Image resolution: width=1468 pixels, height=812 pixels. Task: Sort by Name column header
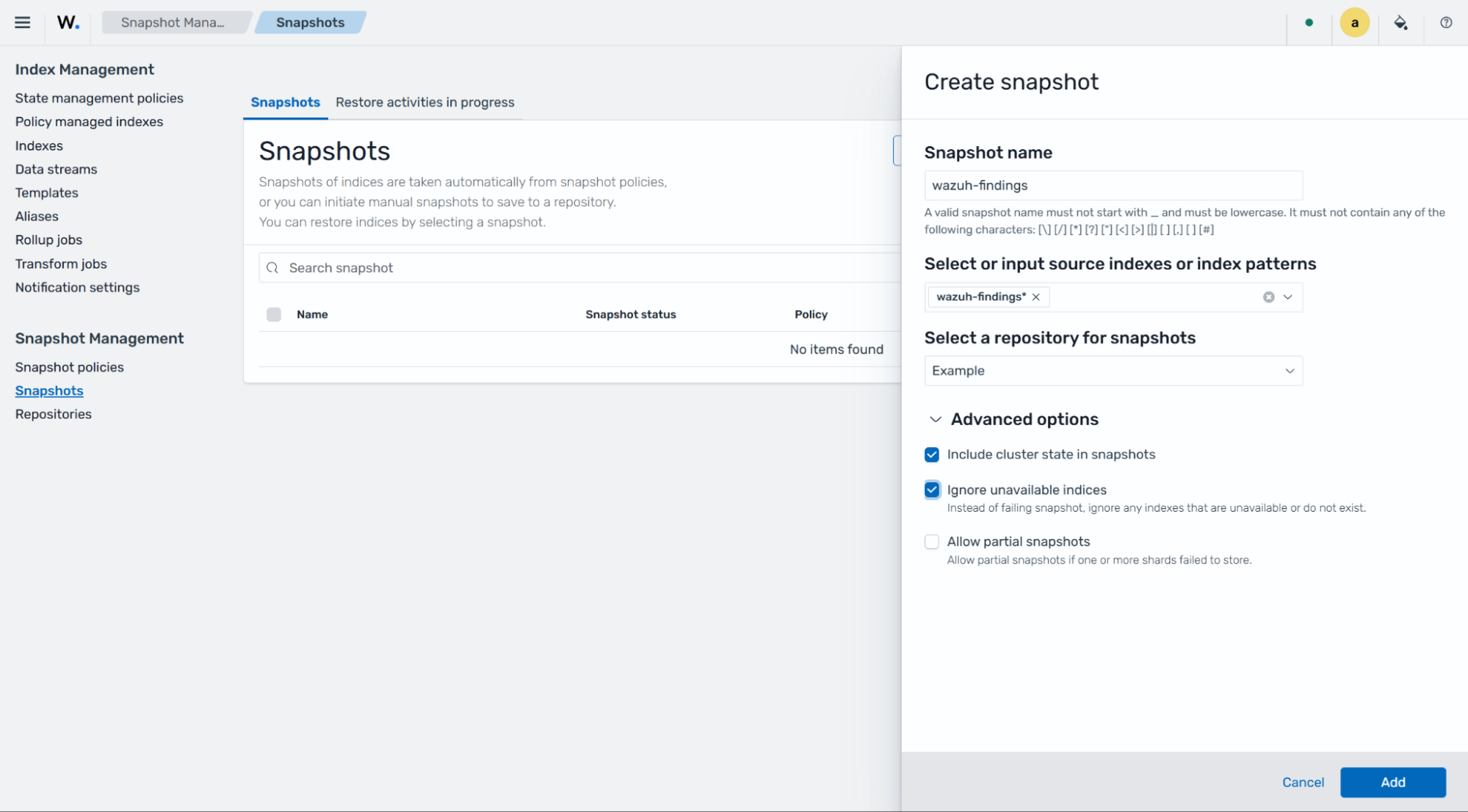(312, 314)
